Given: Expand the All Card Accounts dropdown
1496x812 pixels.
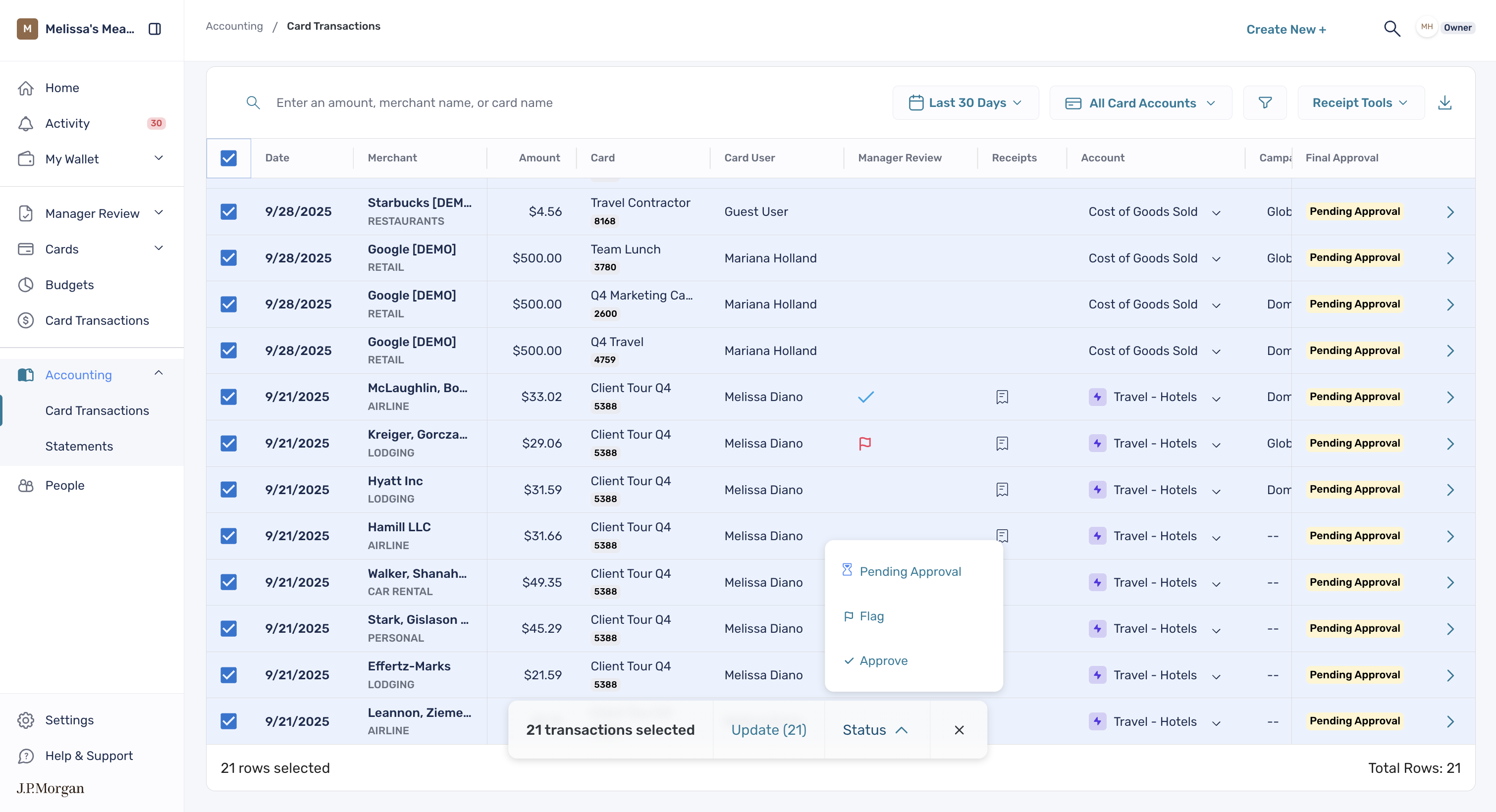Looking at the screenshot, I should [x=1141, y=102].
